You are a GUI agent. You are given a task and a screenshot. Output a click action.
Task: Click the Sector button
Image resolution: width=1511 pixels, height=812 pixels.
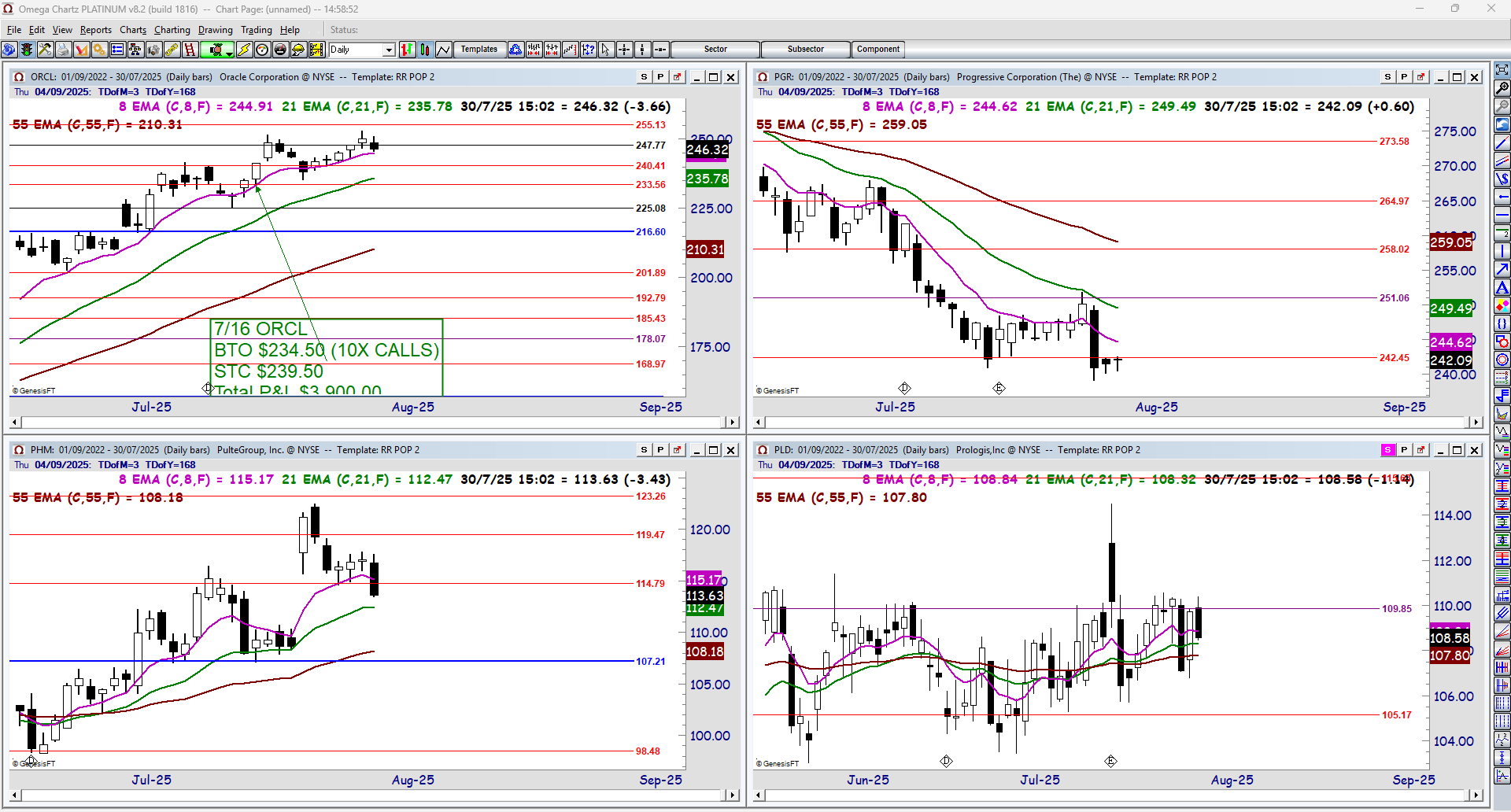(715, 50)
